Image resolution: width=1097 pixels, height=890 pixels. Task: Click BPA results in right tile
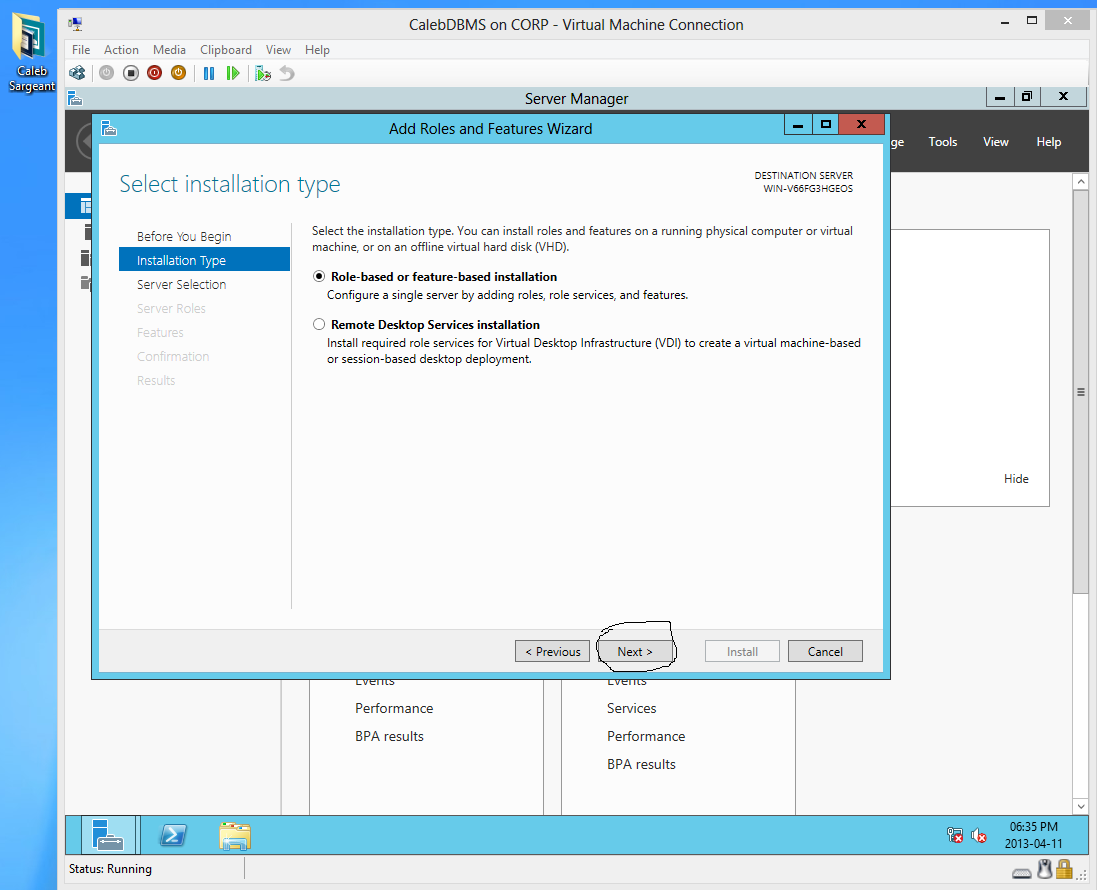tap(641, 764)
